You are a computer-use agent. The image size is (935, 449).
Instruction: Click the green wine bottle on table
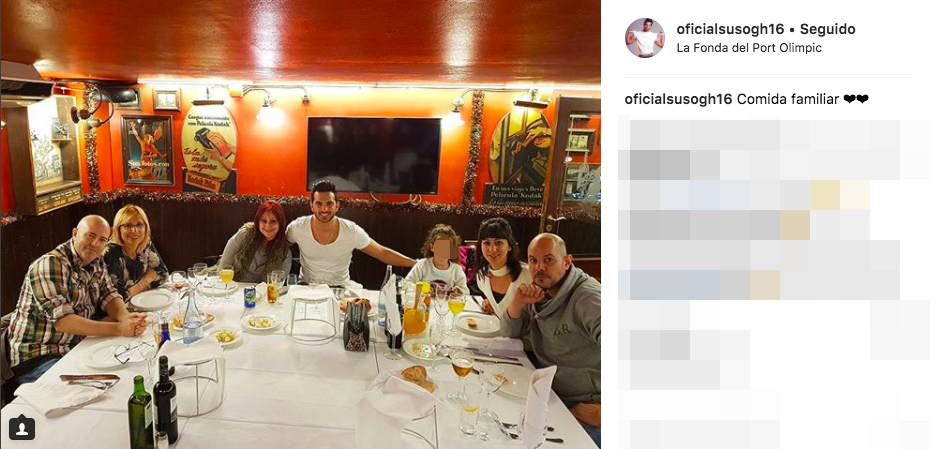pyautogui.click(x=141, y=412)
